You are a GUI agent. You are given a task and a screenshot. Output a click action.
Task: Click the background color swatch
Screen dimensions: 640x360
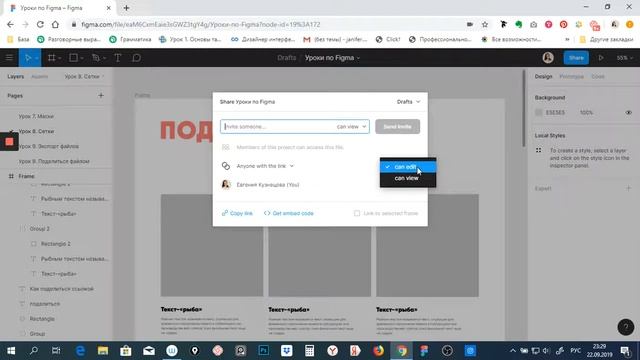pyautogui.click(x=538, y=112)
